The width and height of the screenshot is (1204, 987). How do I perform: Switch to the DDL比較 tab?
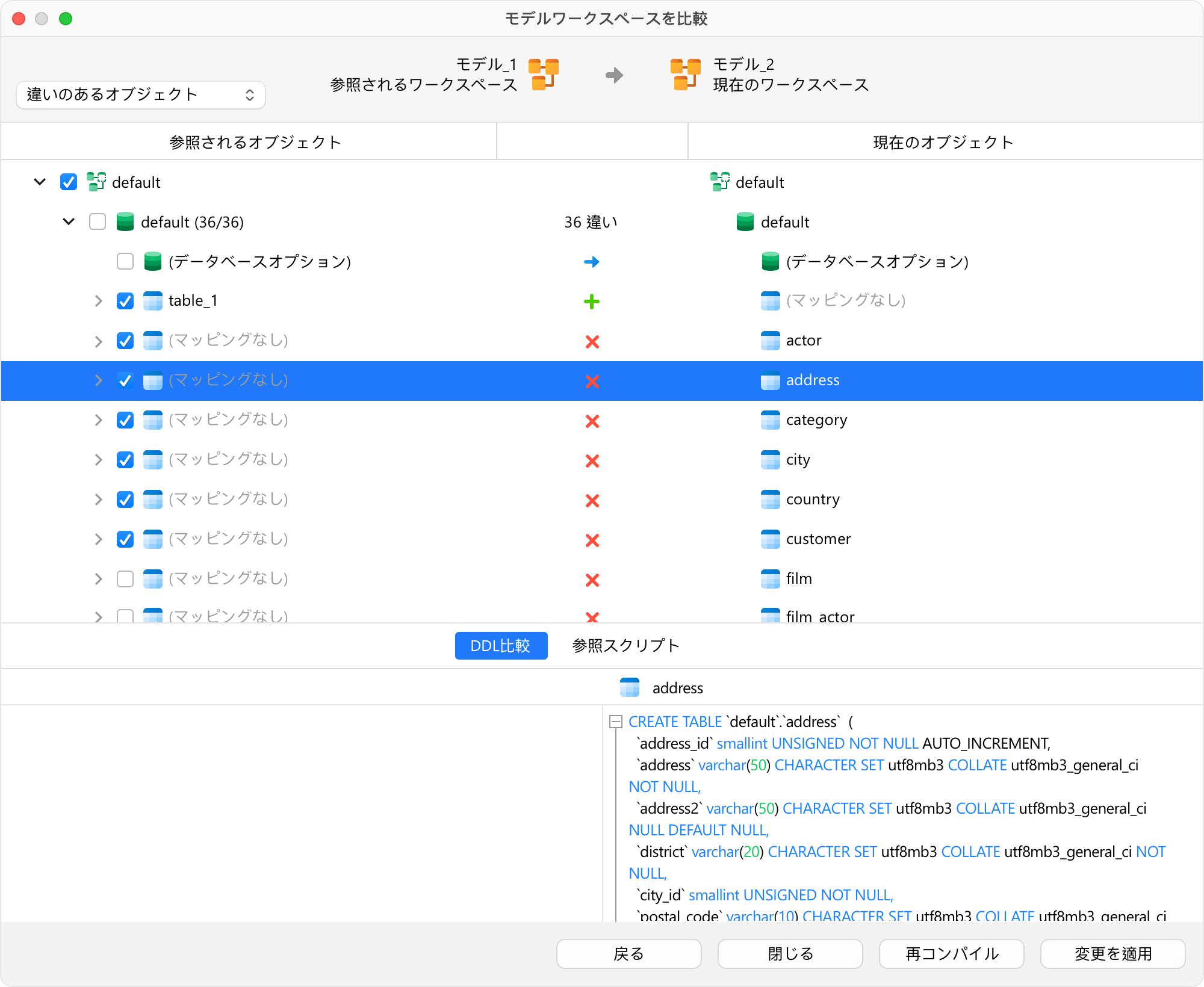(501, 646)
